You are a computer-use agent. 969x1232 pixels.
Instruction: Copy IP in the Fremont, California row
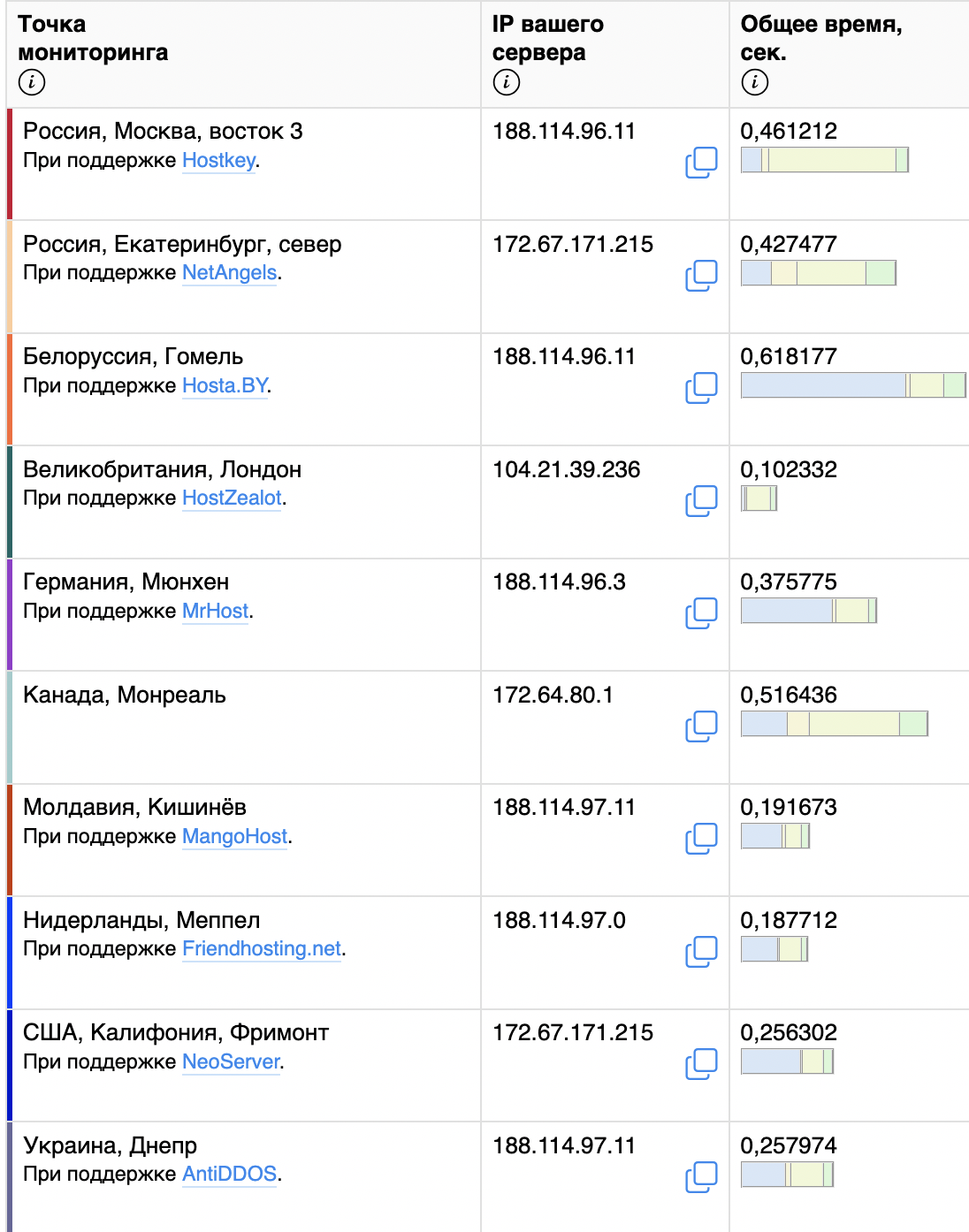[701, 1064]
